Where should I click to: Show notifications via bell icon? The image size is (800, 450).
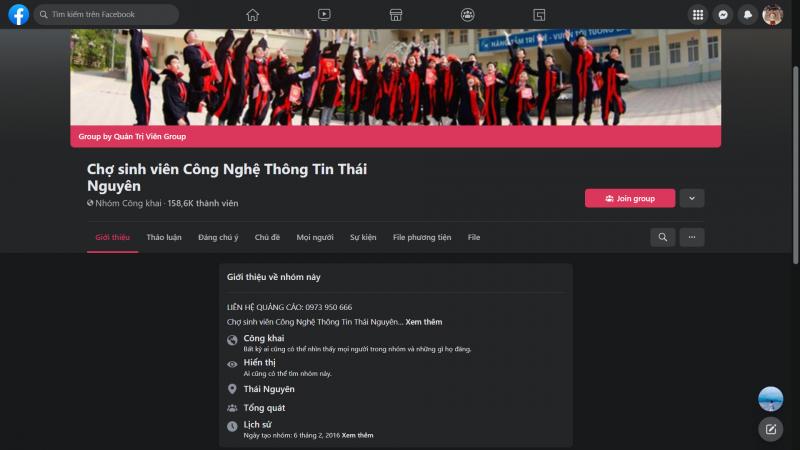point(748,15)
